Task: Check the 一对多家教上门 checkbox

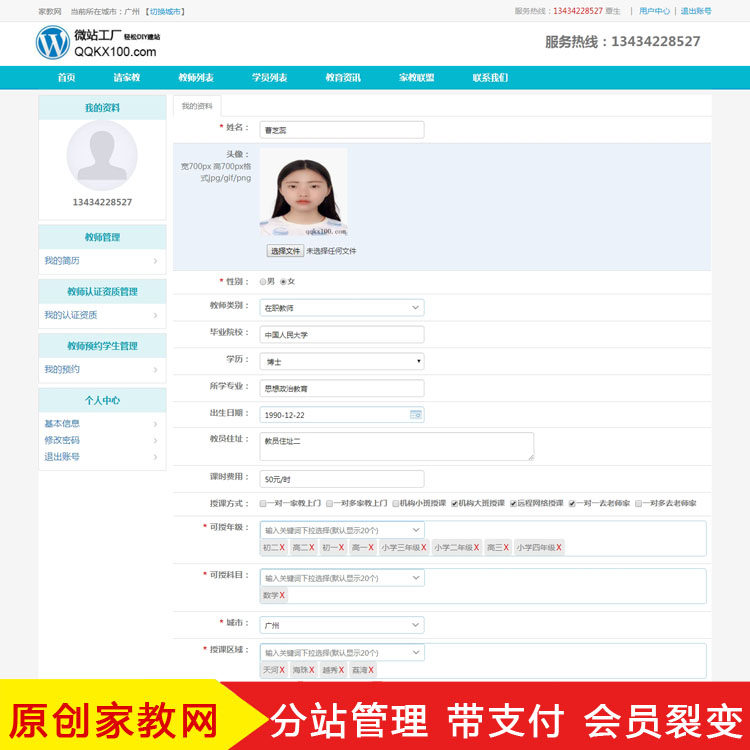Action: point(329,503)
